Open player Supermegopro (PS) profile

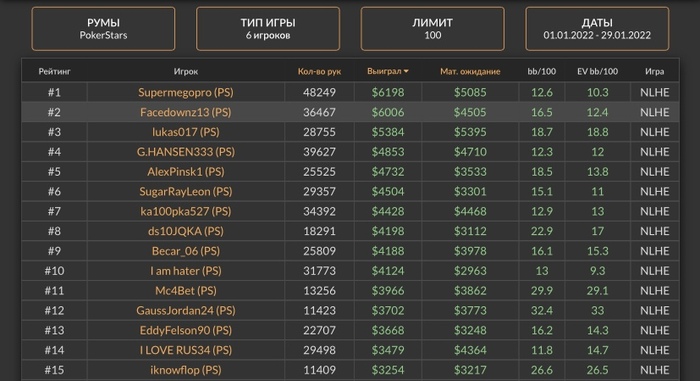pyautogui.click(x=186, y=92)
